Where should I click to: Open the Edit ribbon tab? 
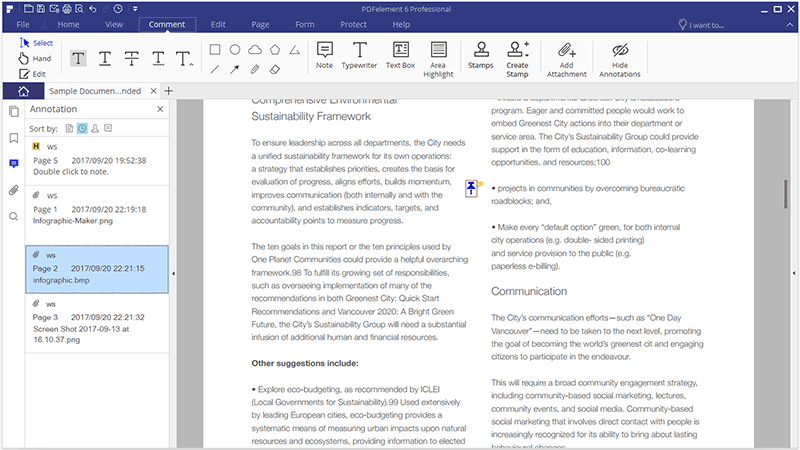coord(218,24)
